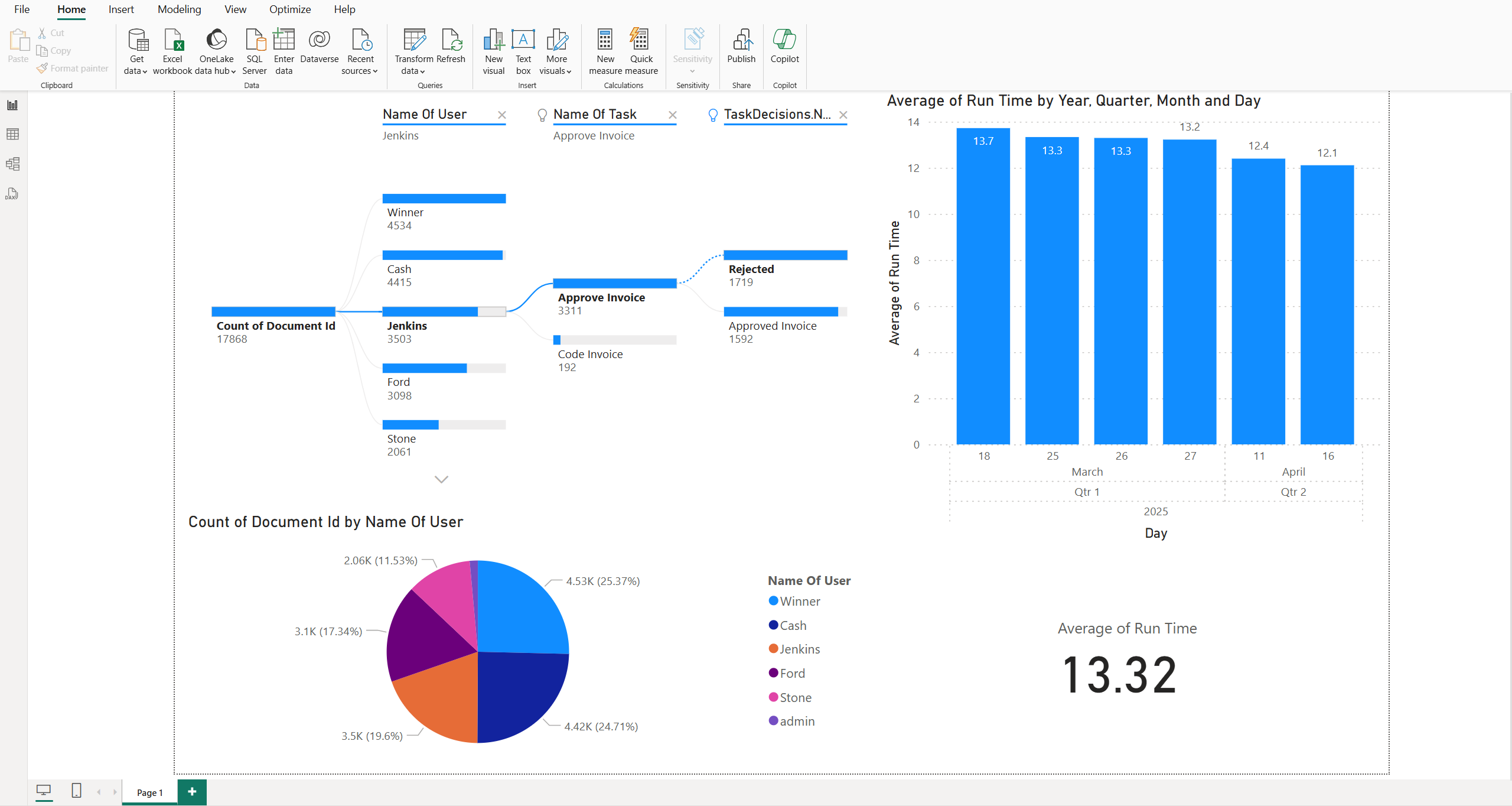Launch Copilot from the ribbon
This screenshot has height=806, width=1512.
tap(784, 47)
